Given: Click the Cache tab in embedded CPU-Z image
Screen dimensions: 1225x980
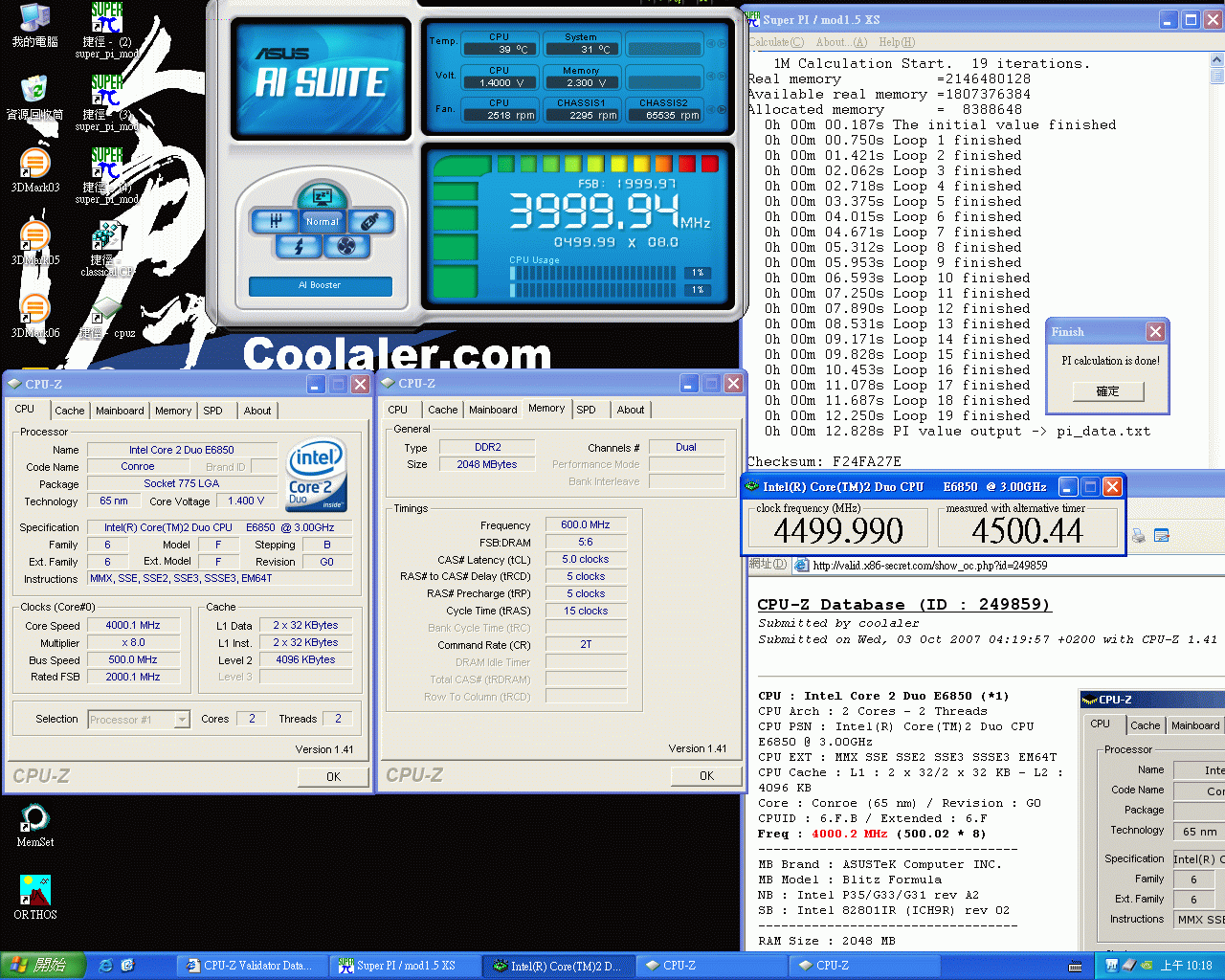Looking at the screenshot, I should 1145,725.
